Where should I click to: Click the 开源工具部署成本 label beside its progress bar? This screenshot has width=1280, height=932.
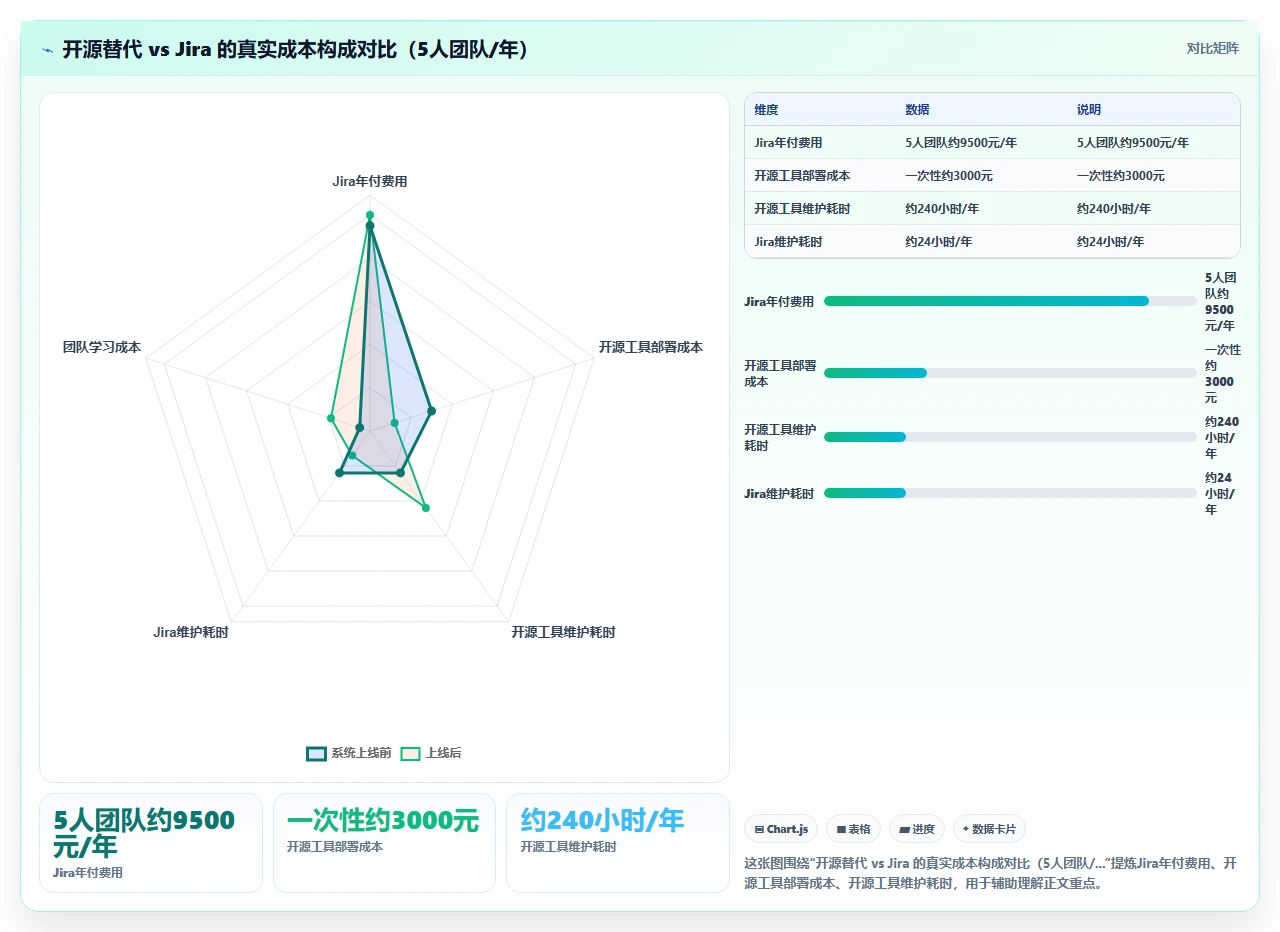click(x=780, y=373)
